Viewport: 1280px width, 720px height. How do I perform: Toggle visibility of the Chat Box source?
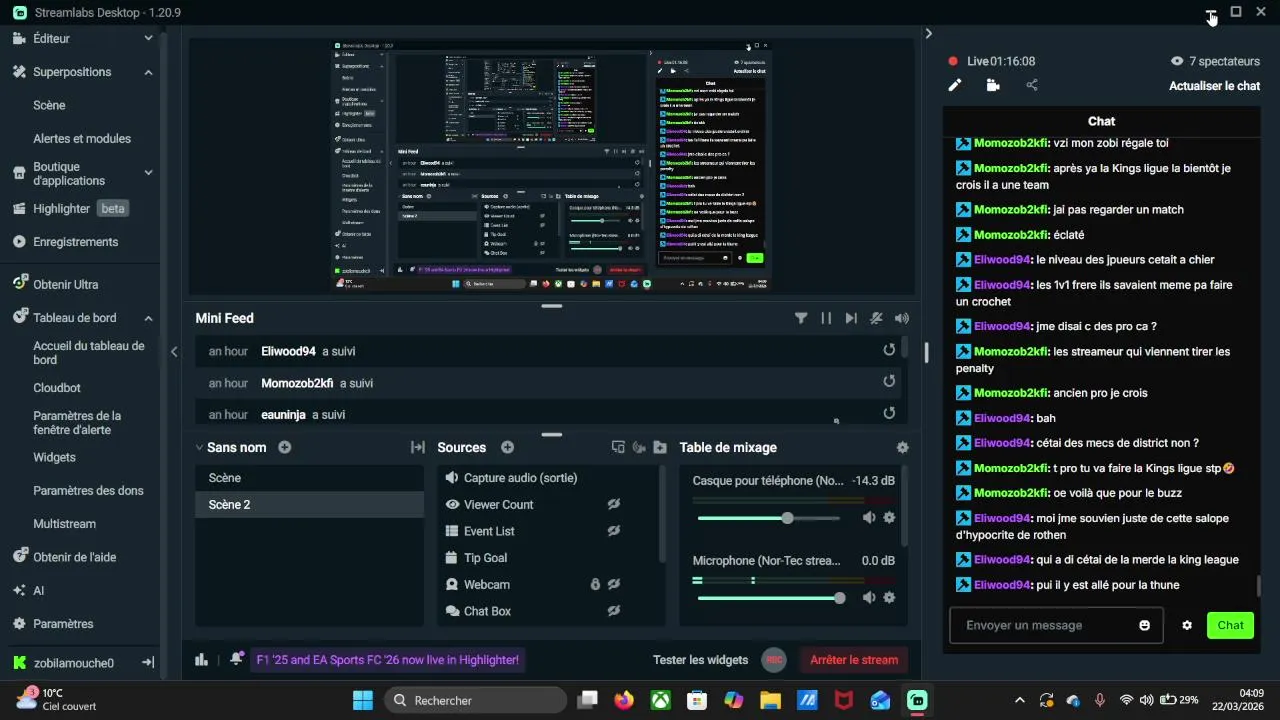point(614,610)
